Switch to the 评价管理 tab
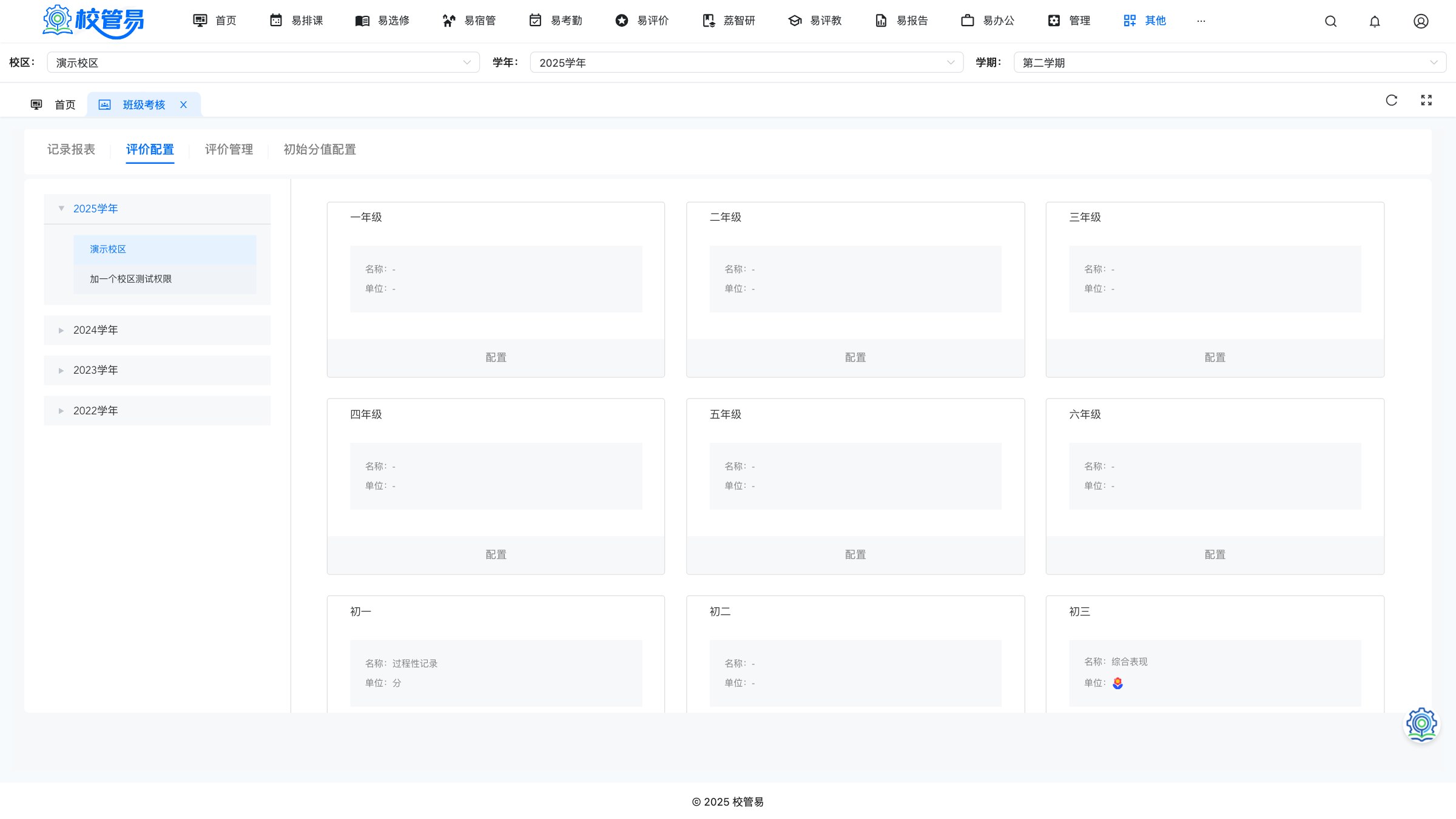Image resolution: width=1456 pixels, height=819 pixels. (229, 149)
